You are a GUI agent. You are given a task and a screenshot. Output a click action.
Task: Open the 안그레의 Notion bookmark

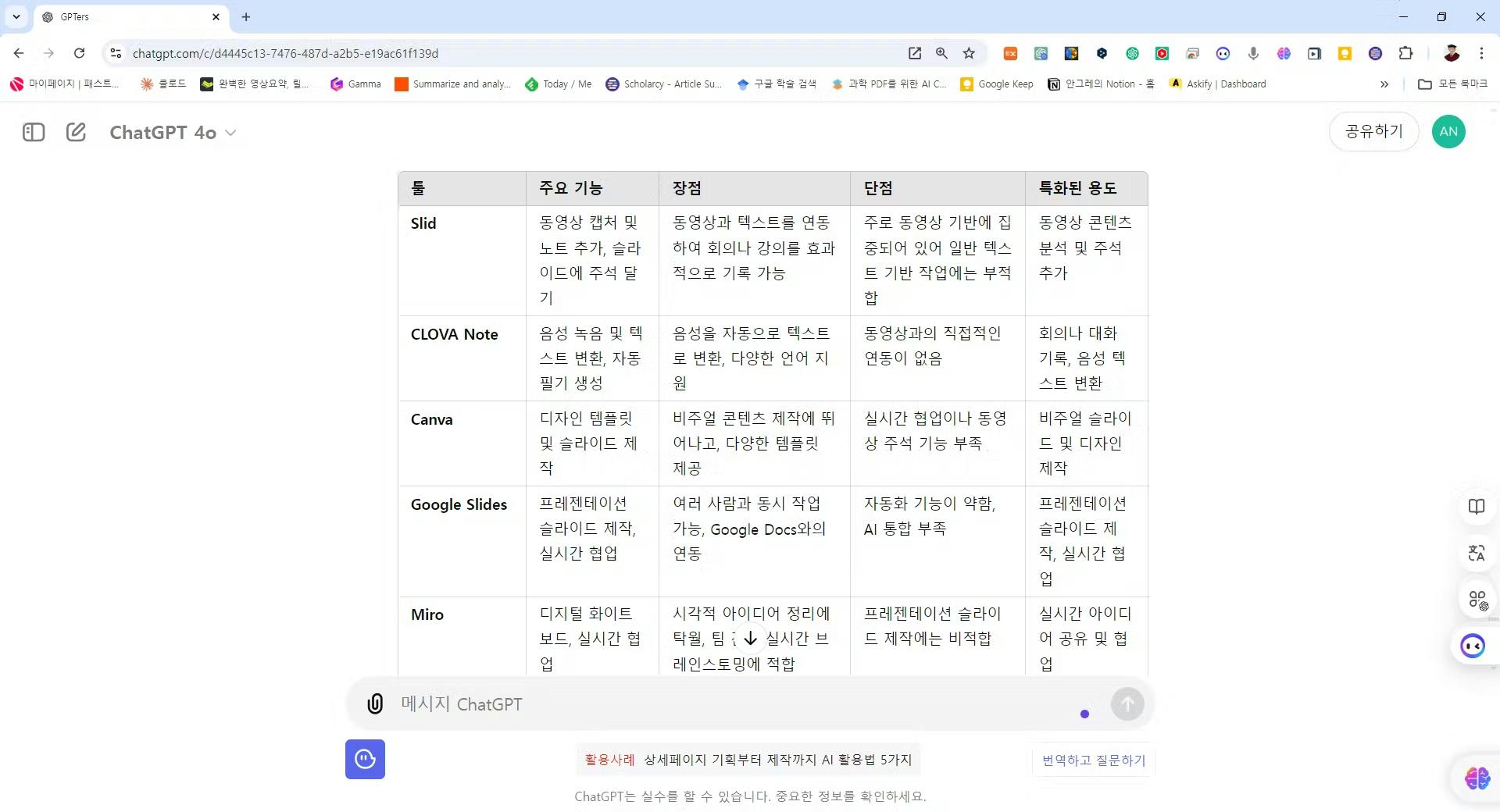click(1102, 84)
